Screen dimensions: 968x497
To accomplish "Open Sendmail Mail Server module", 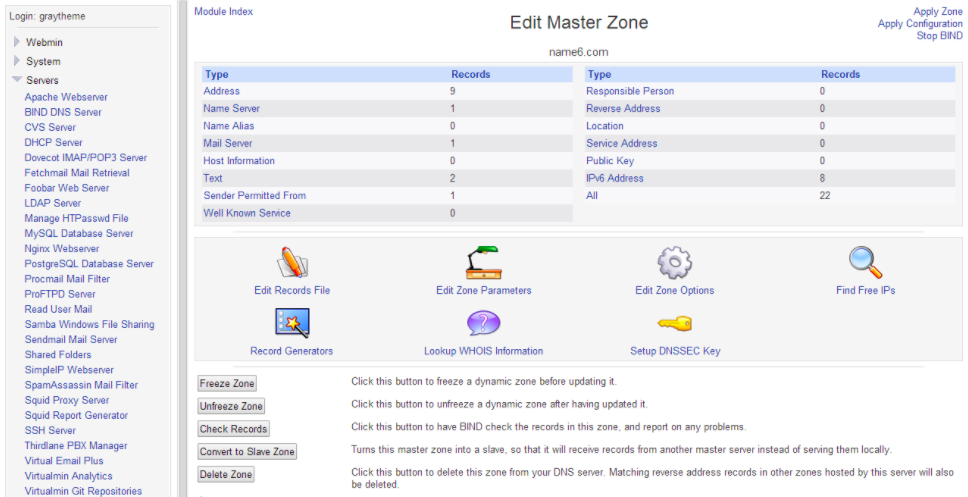I will tap(71, 339).
